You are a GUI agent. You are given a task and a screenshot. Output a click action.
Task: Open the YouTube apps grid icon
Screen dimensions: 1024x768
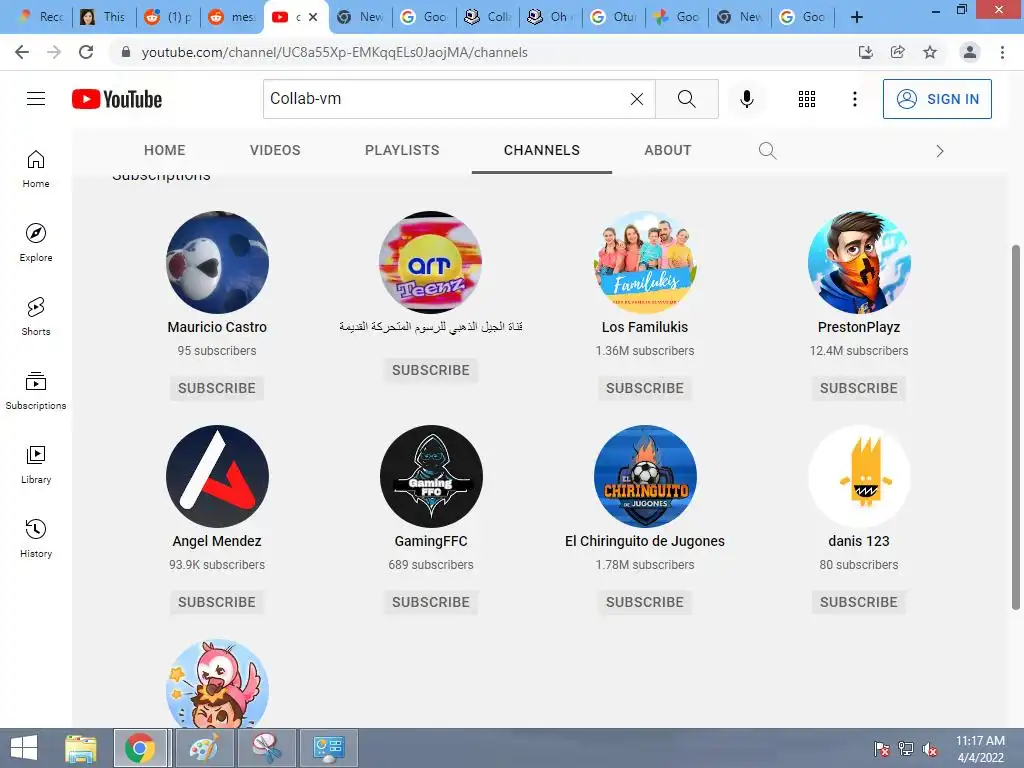807,99
